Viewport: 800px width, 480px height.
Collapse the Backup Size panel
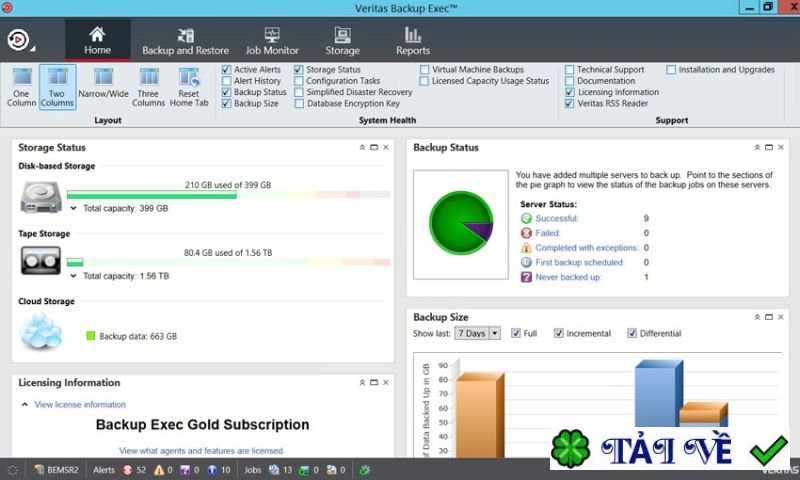757,317
